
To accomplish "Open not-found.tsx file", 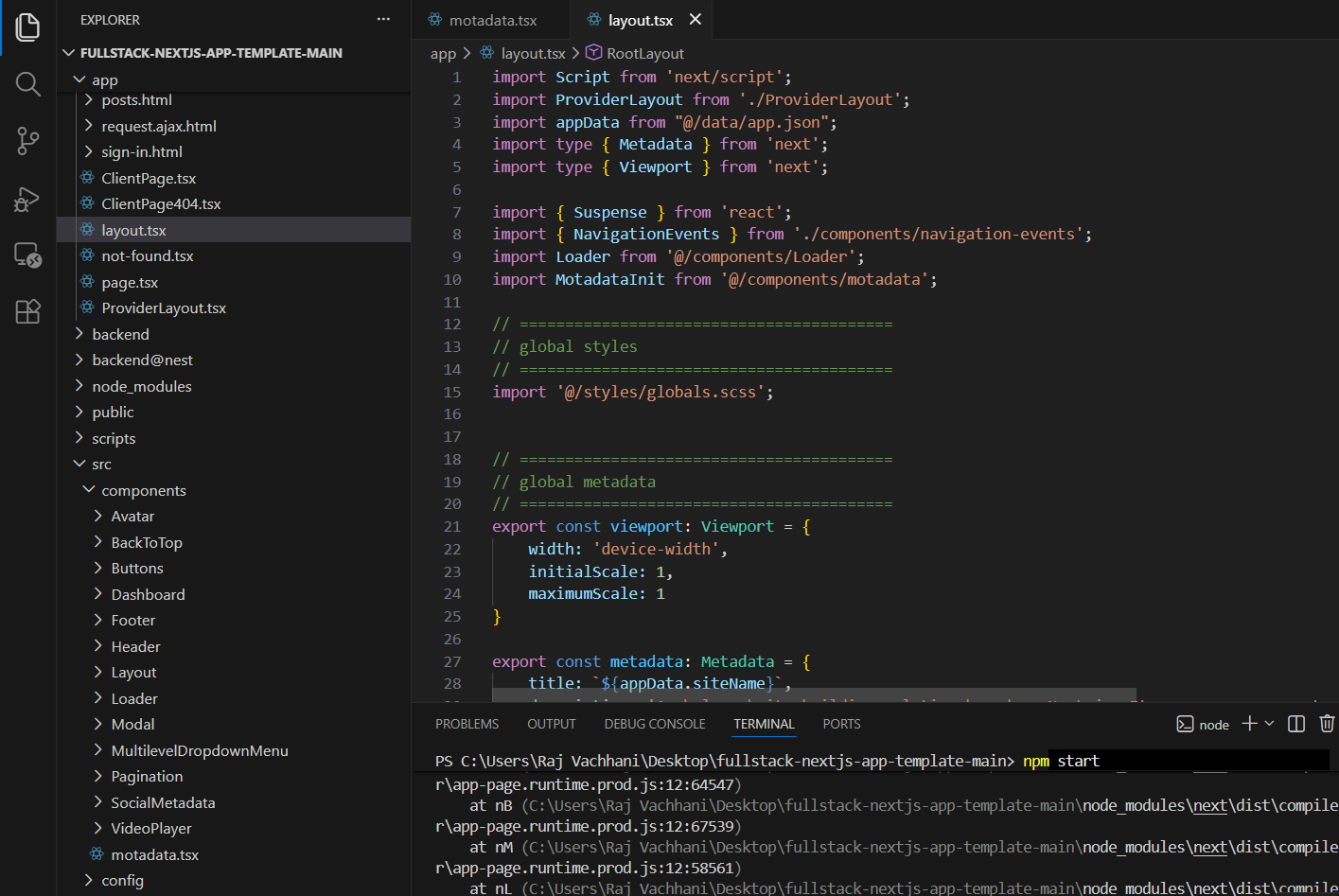I will coord(148,255).
